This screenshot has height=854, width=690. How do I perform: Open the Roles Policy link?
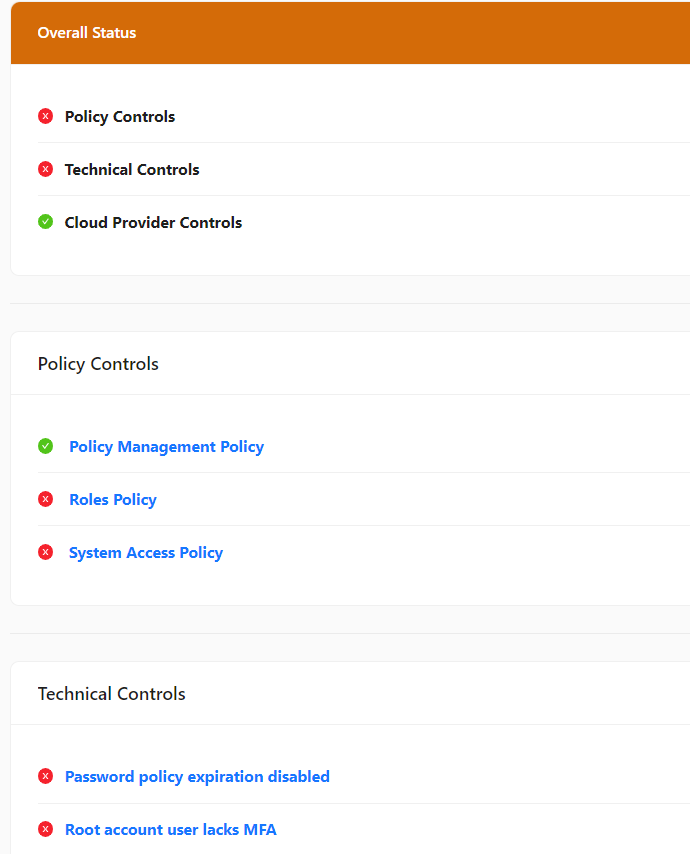(x=113, y=500)
